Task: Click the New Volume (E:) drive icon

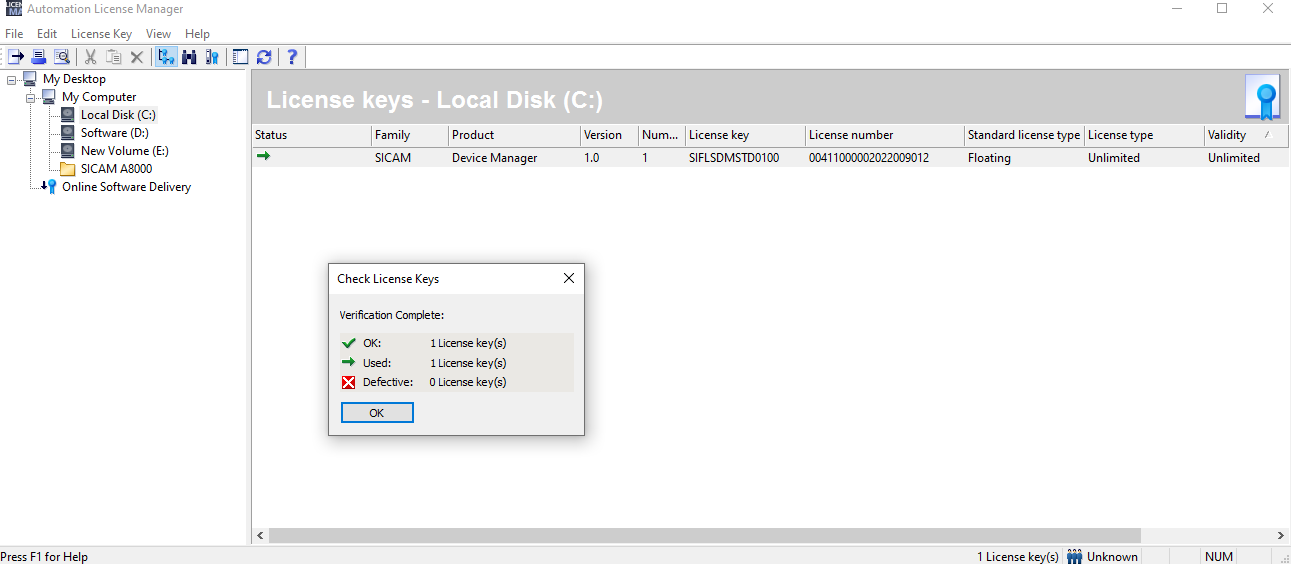Action: [x=68, y=151]
